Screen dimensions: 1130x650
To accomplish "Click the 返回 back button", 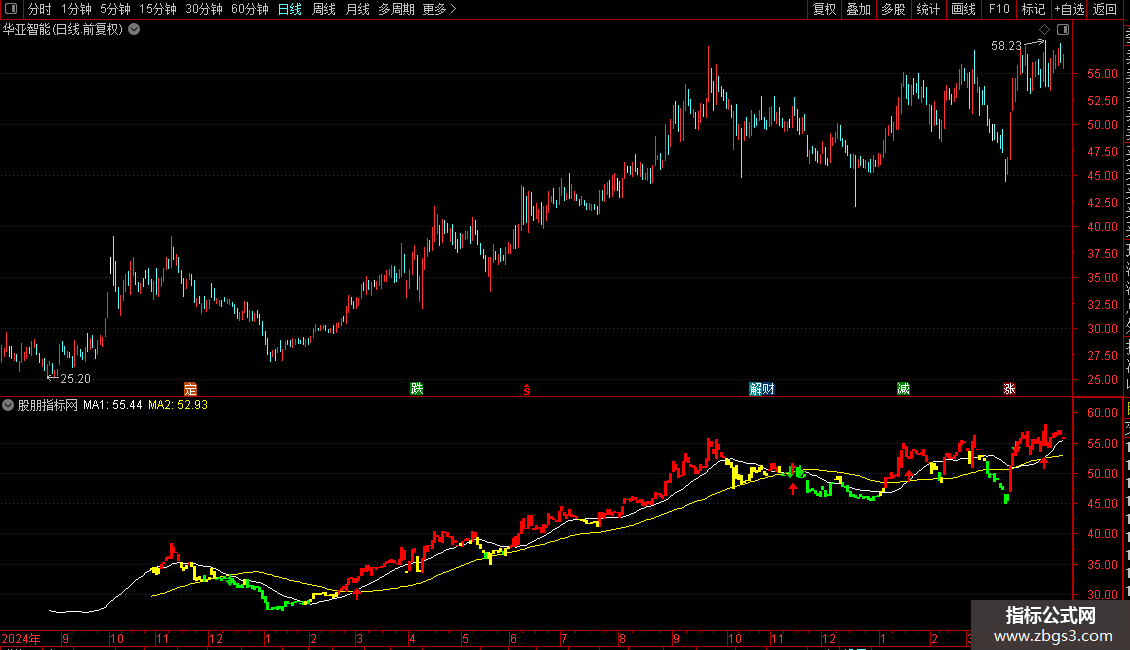I will coord(1105,9).
